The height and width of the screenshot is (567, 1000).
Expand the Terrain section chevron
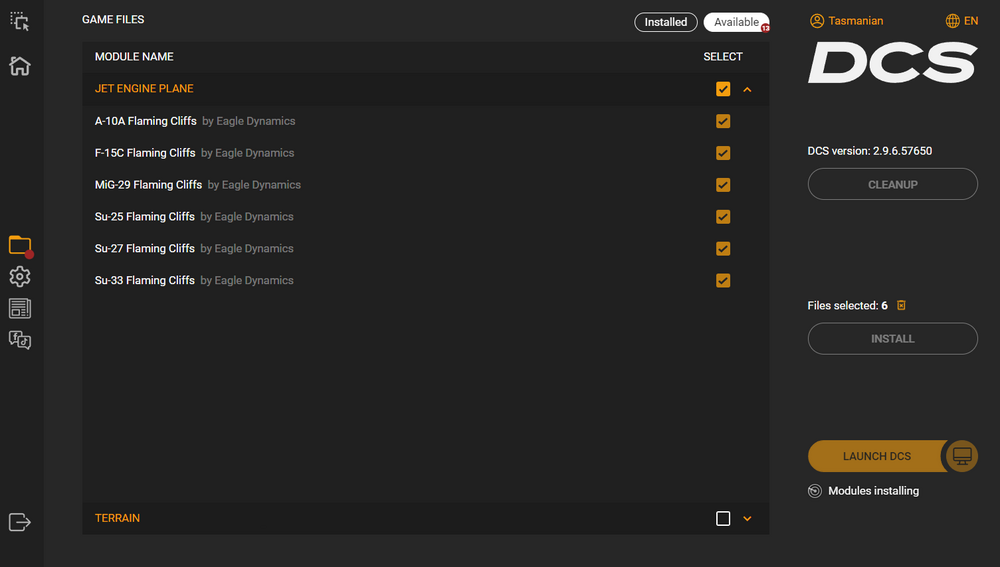(747, 518)
